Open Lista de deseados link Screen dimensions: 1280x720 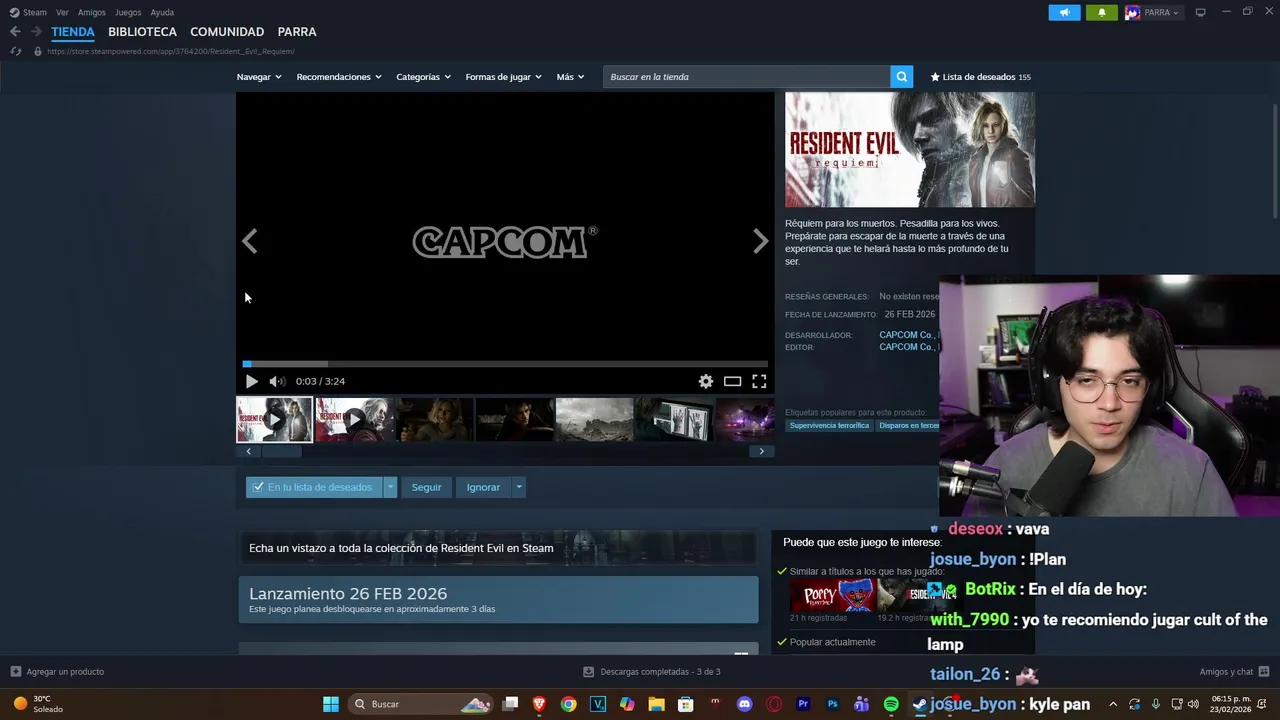point(980,77)
